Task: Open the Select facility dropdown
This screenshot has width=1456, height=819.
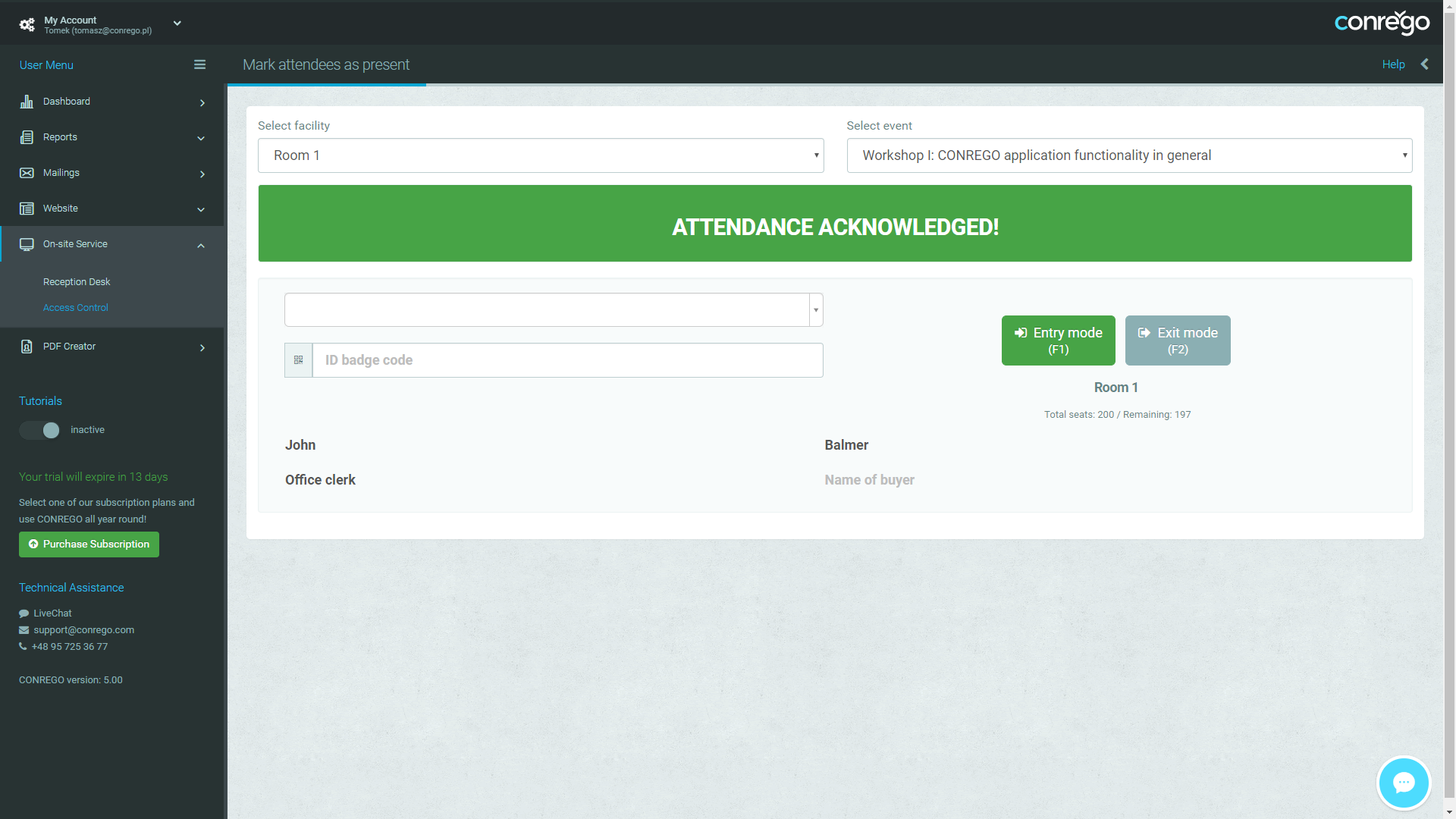Action: coord(541,155)
